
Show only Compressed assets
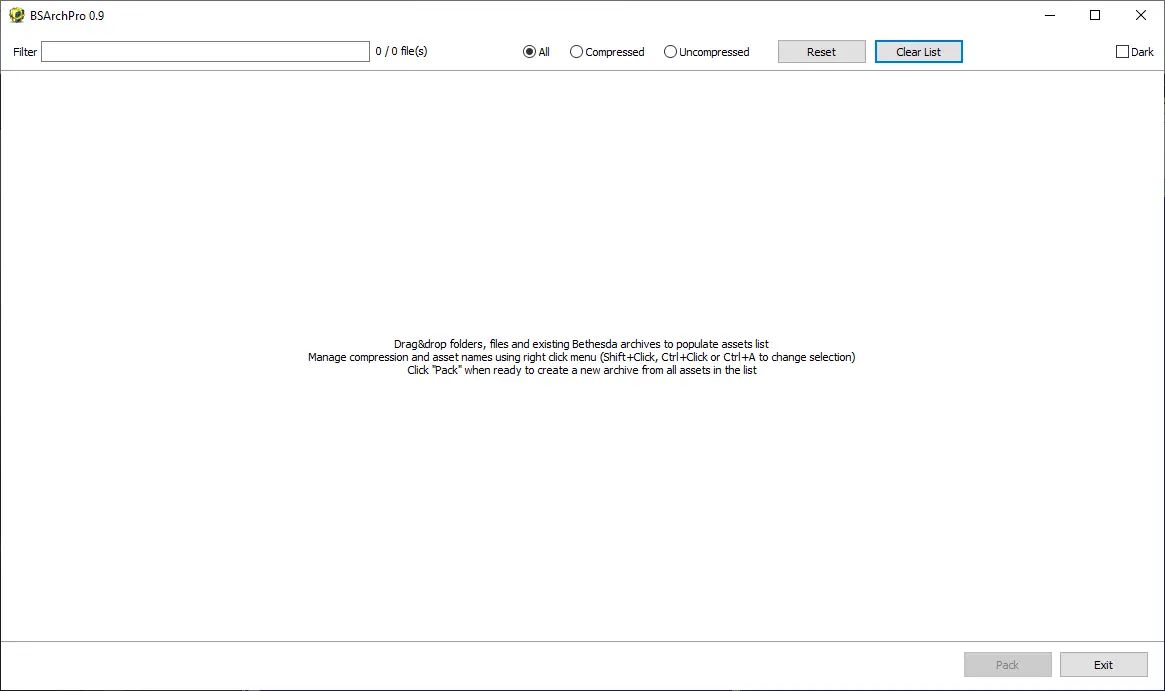coord(576,52)
